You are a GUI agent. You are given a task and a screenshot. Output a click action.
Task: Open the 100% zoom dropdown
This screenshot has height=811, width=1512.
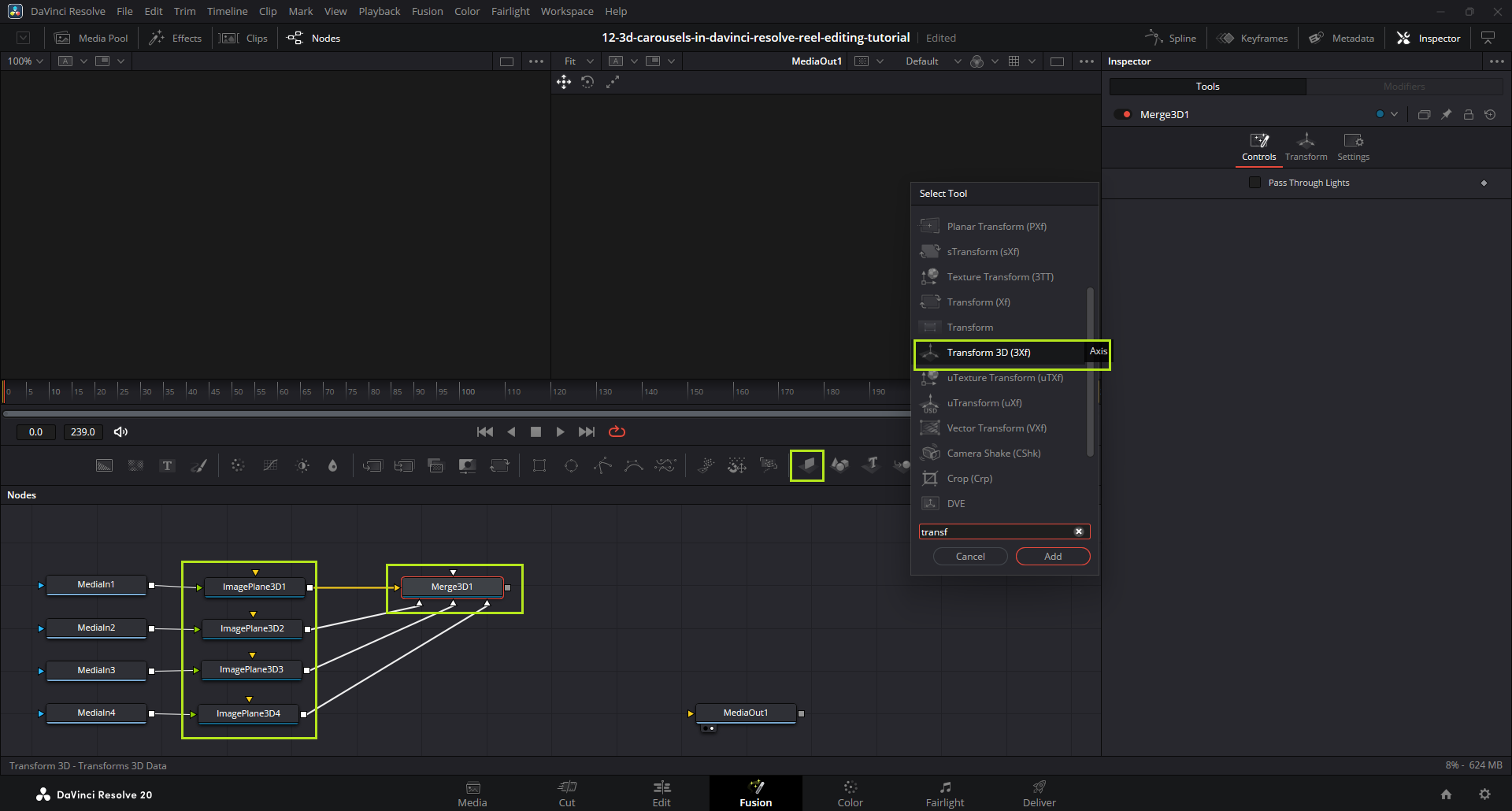[25, 61]
